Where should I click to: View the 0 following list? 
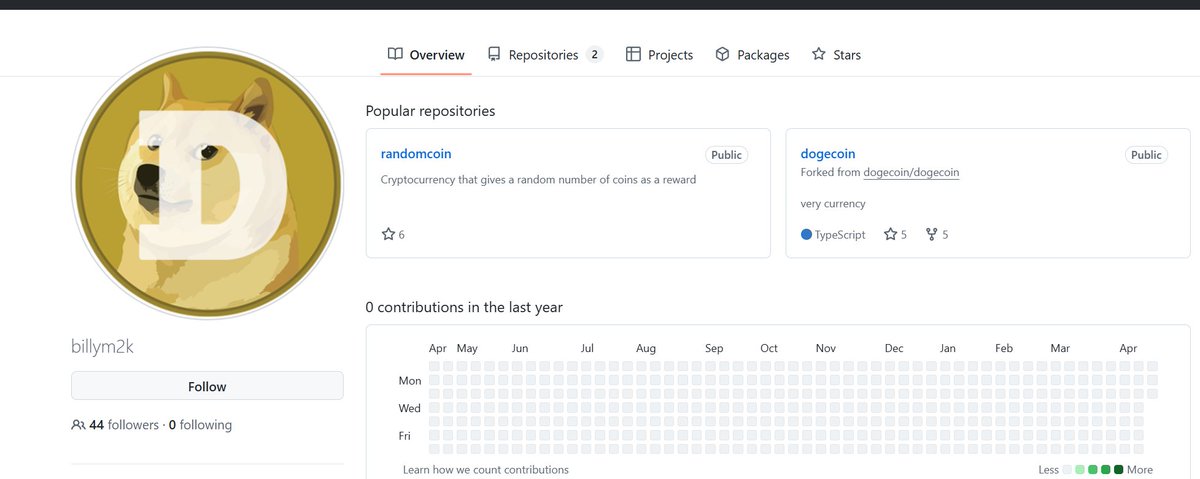pos(200,425)
